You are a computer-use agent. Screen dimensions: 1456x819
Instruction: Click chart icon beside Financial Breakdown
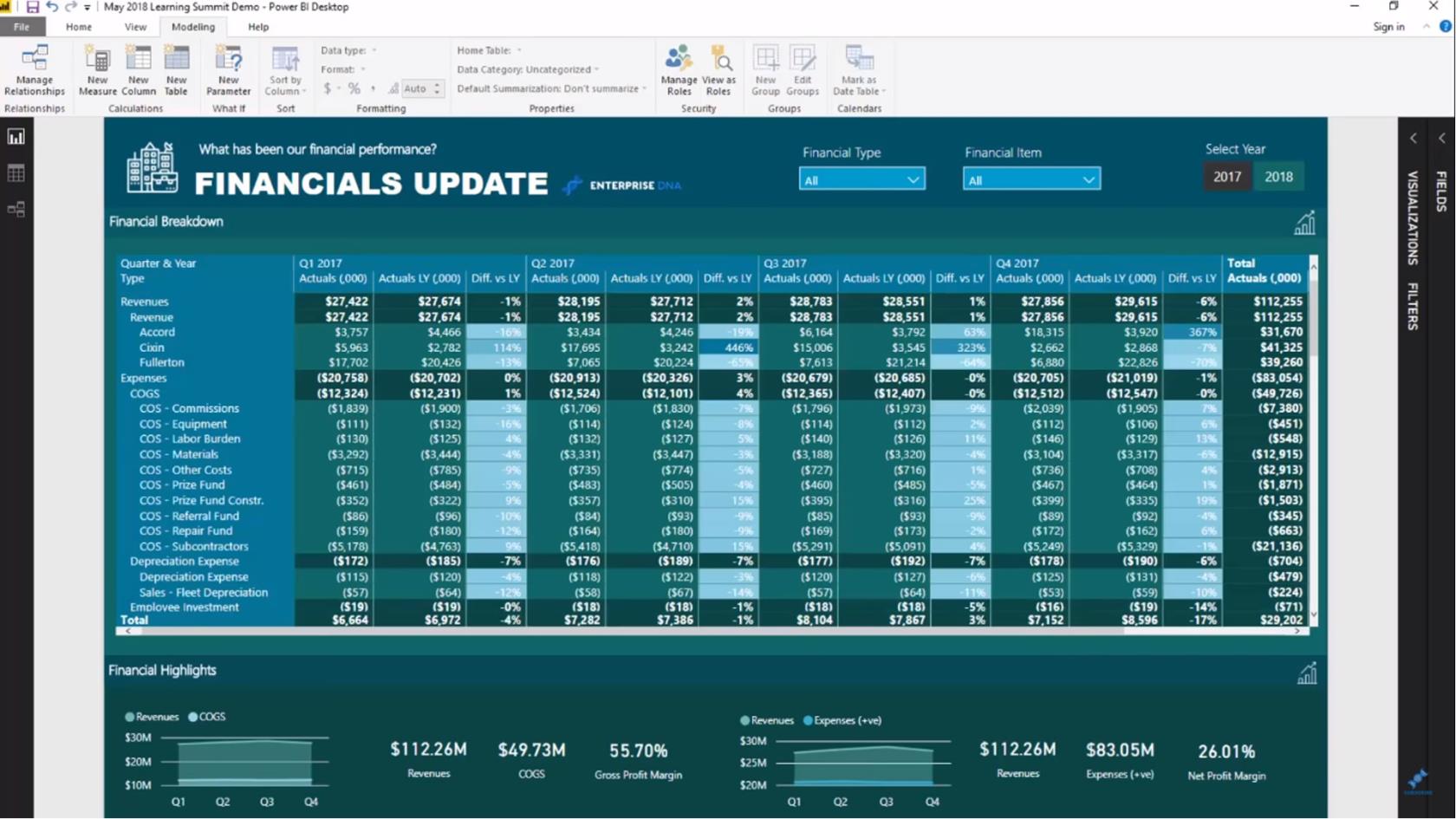[1304, 224]
